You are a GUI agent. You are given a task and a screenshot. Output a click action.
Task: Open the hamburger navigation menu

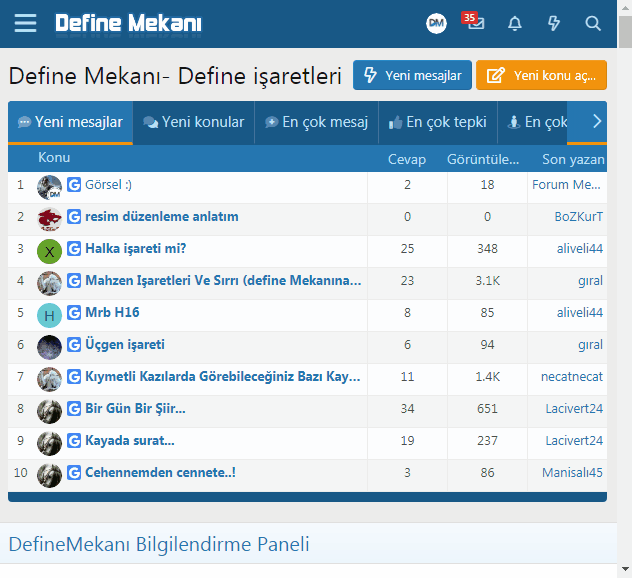point(25,23)
